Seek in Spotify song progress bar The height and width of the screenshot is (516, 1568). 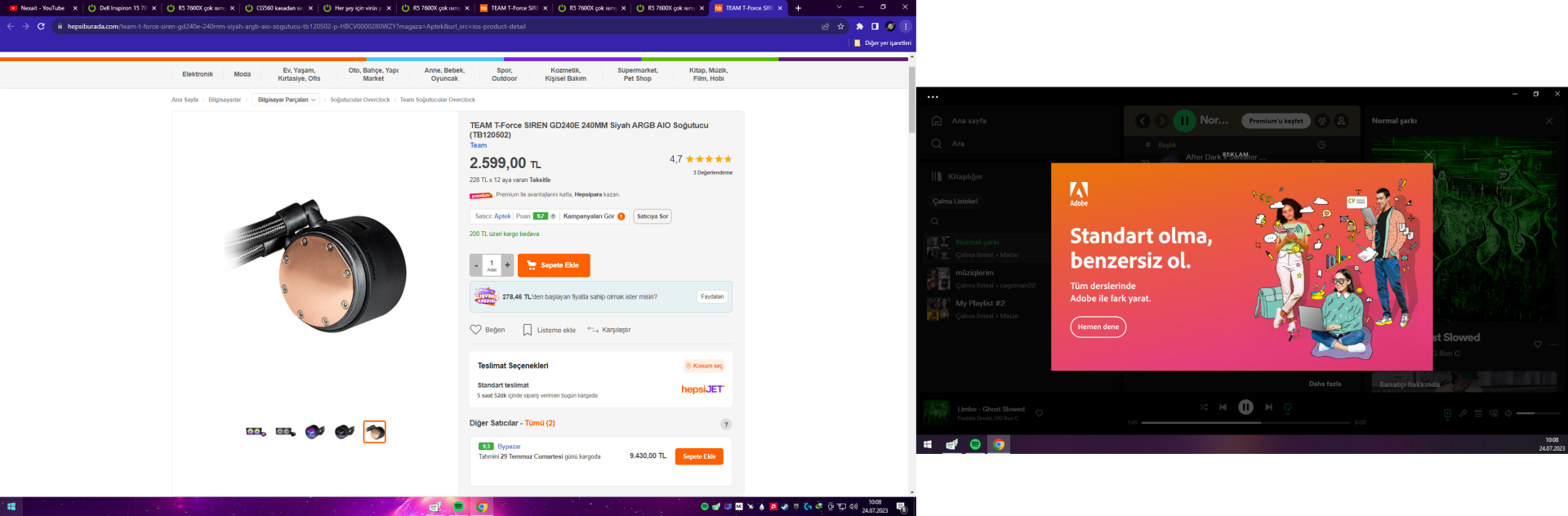[x=1245, y=422]
